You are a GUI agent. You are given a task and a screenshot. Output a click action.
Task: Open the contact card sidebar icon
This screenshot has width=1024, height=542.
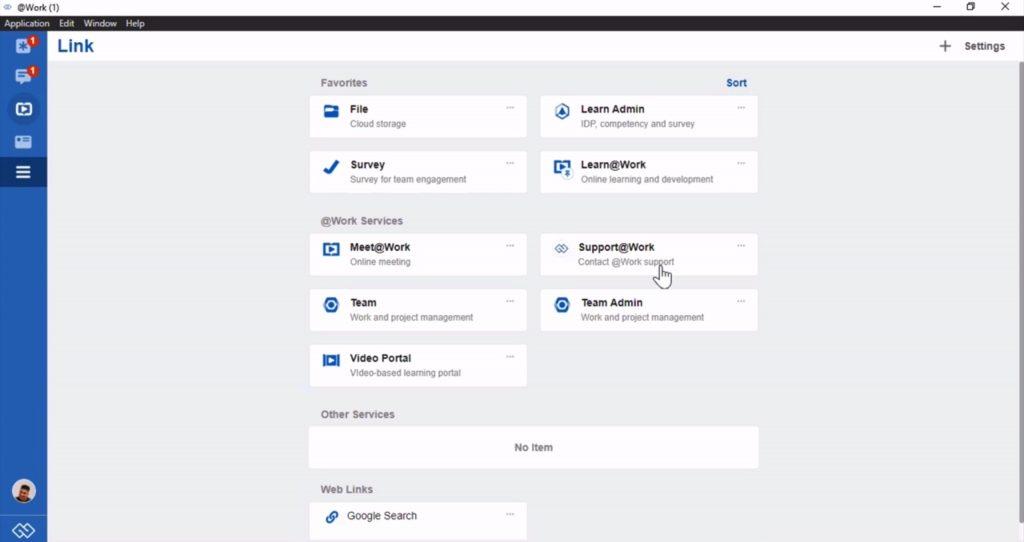tap(23, 141)
